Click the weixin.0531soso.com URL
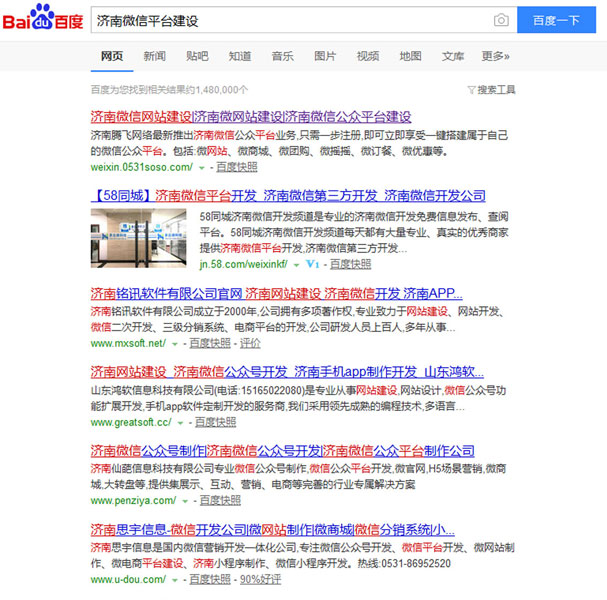This screenshot has height=600, width=607. (x=142, y=167)
